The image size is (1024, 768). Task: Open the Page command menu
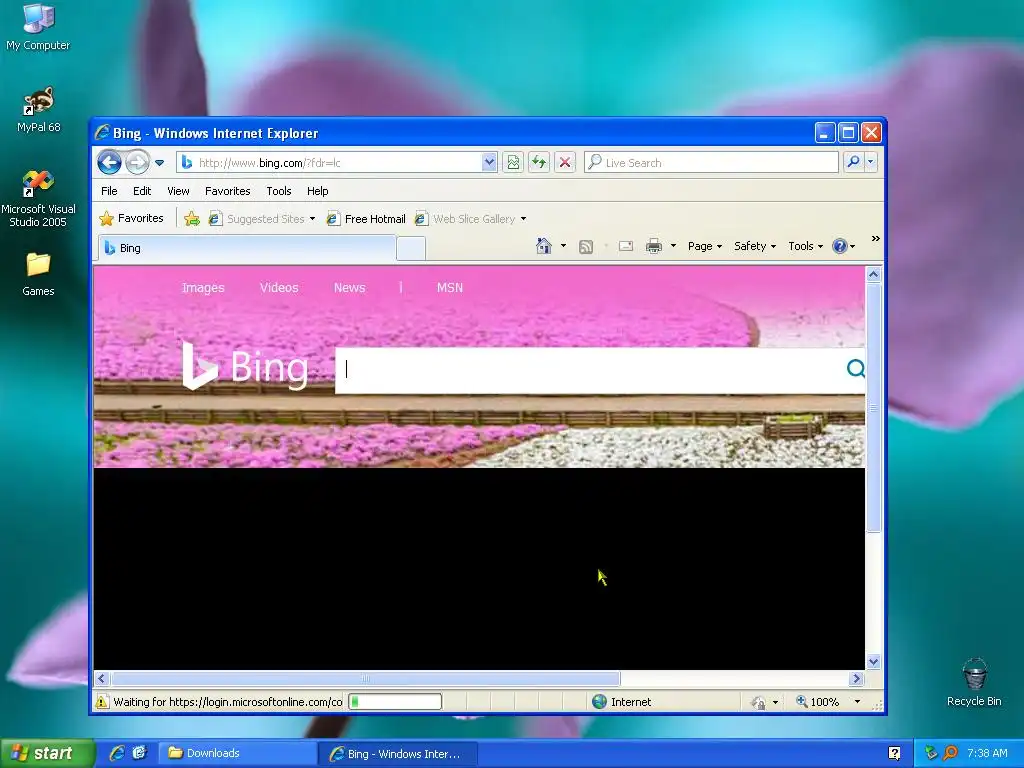[x=705, y=246]
